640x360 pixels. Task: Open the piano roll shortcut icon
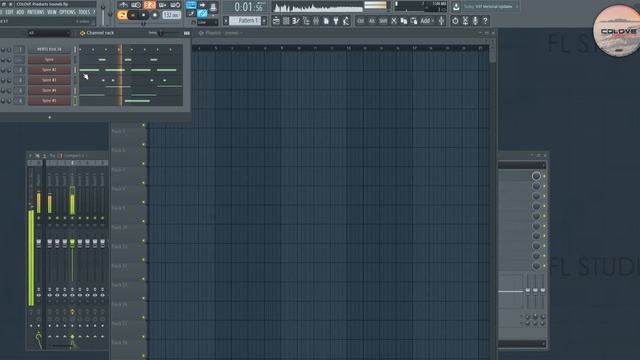pos(296,21)
